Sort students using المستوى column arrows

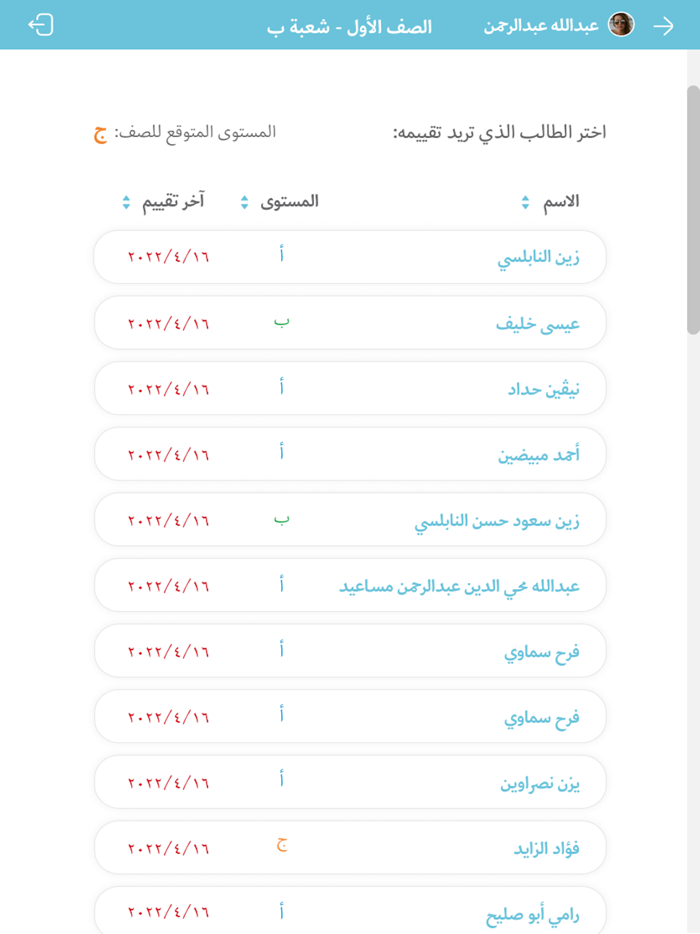click(243, 201)
